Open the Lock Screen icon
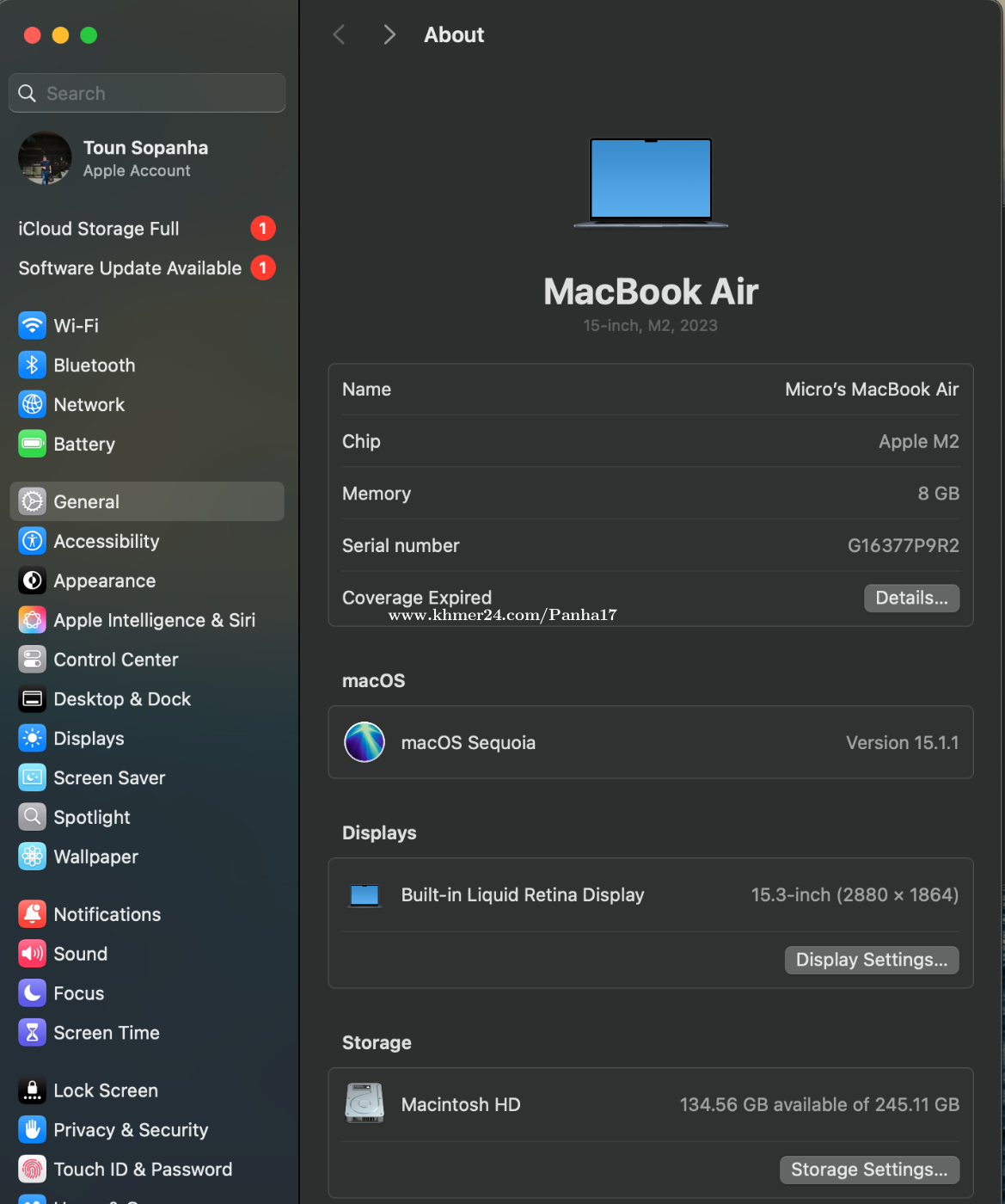 pyautogui.click(x=33, y=1090)
